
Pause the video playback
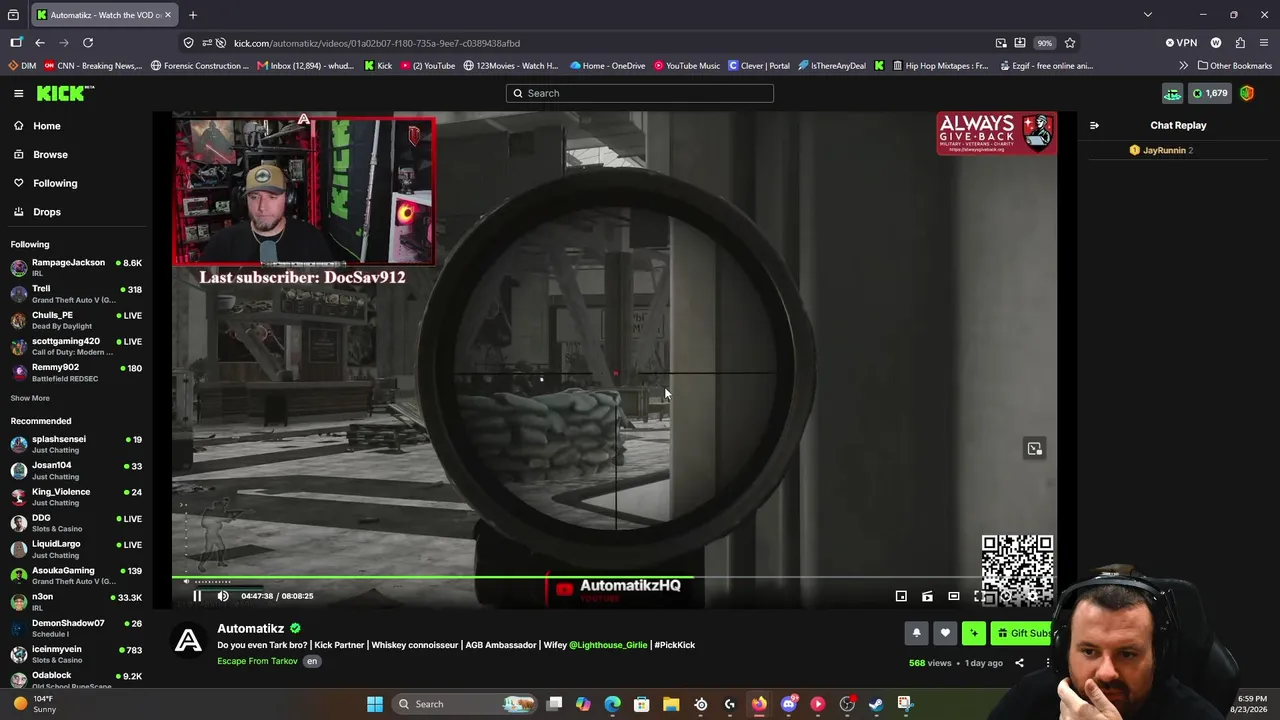[197, 596]
